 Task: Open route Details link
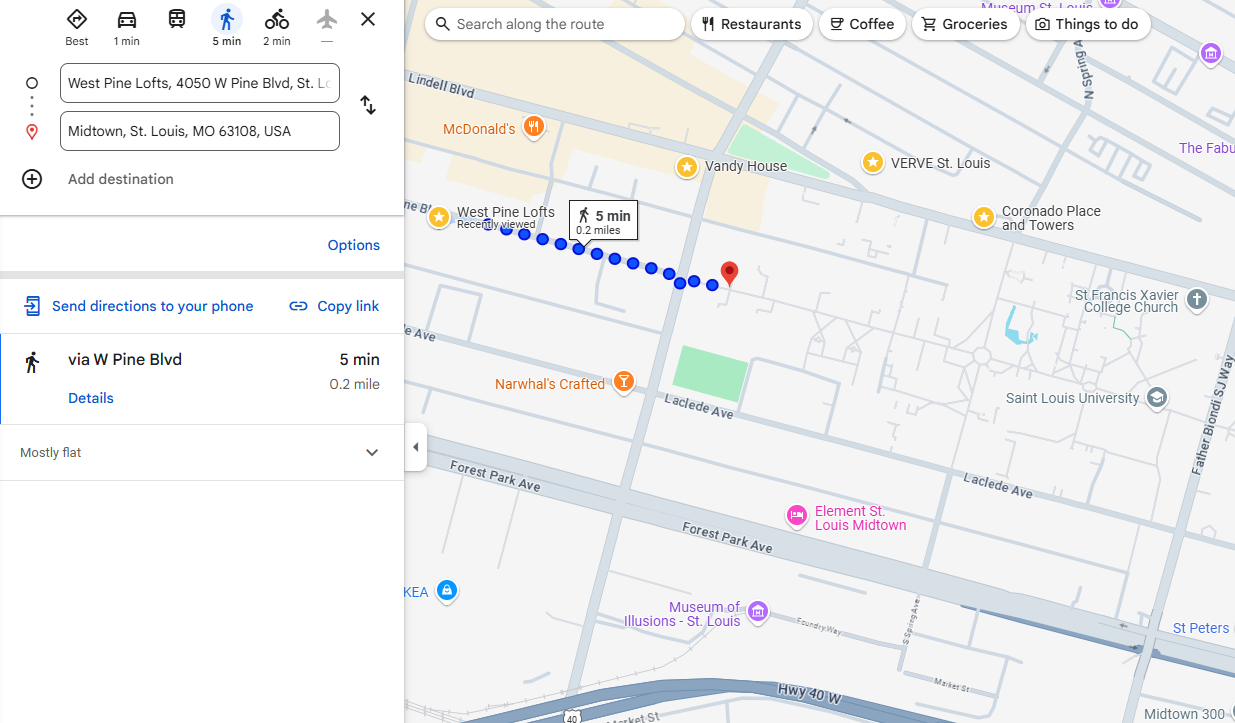91,398
